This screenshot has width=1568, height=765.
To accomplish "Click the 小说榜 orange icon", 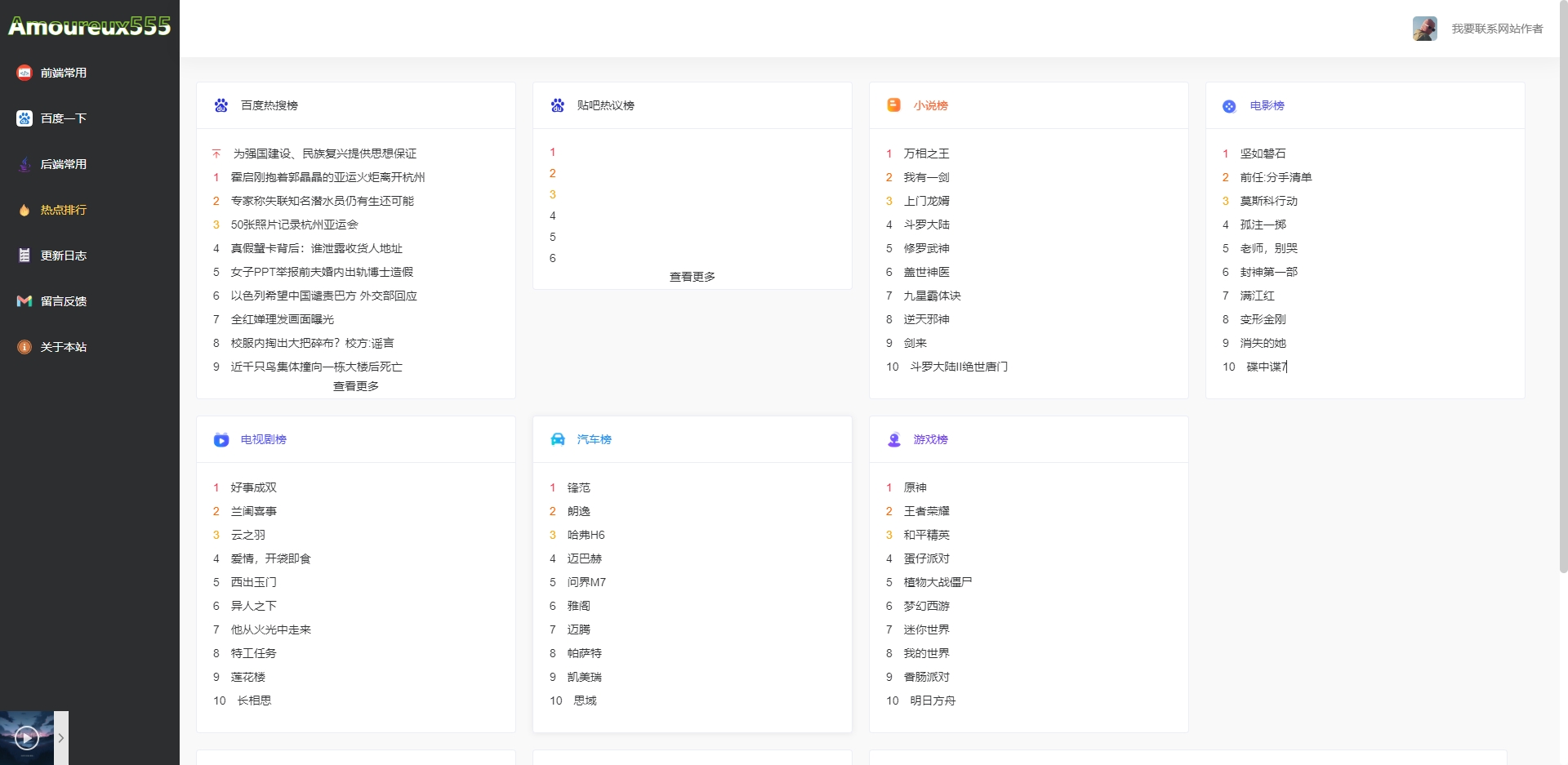I will pyautogui.click(x=893, y=105).
